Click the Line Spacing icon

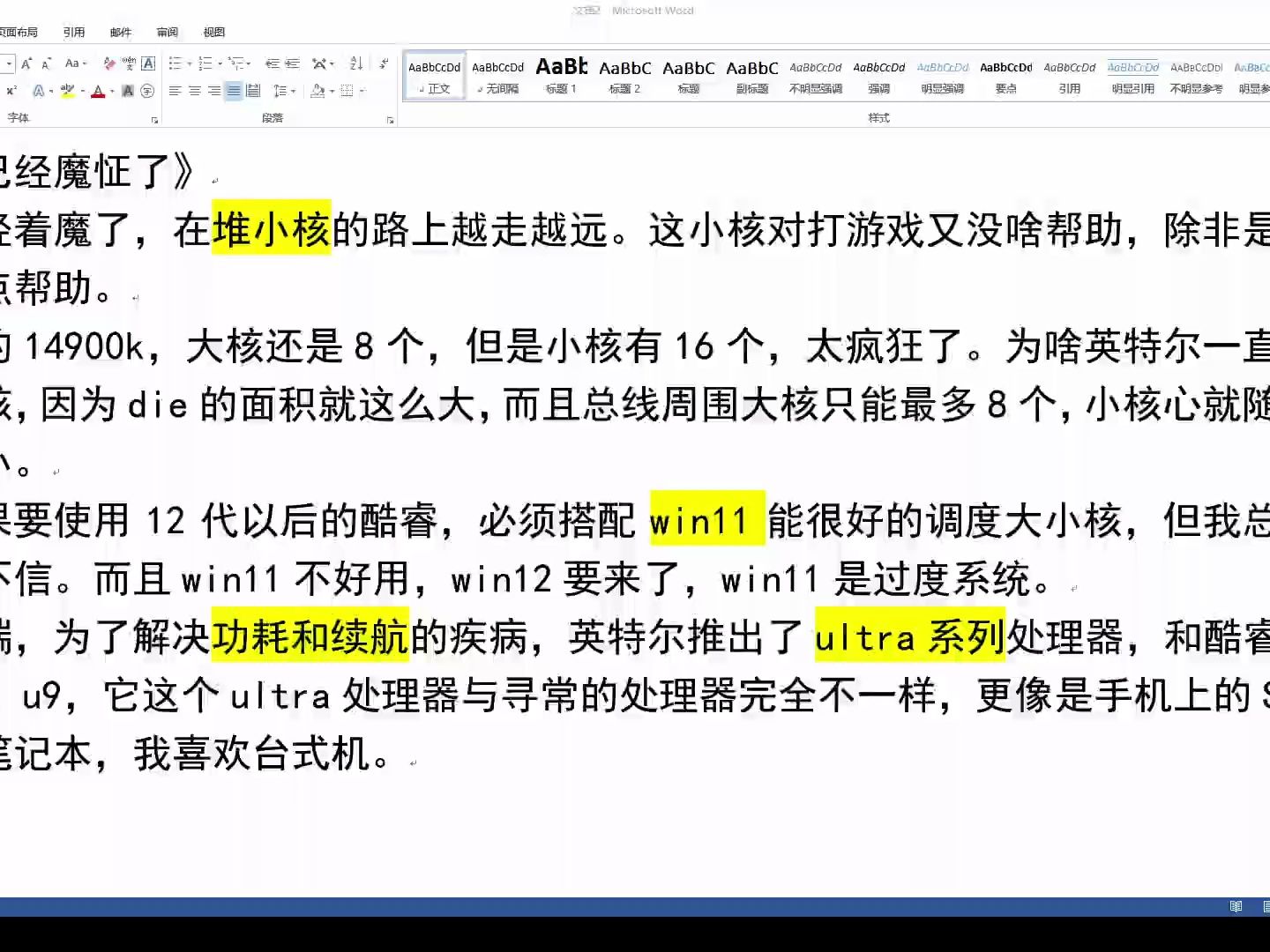pyautogui.click(x=280, y=91)
